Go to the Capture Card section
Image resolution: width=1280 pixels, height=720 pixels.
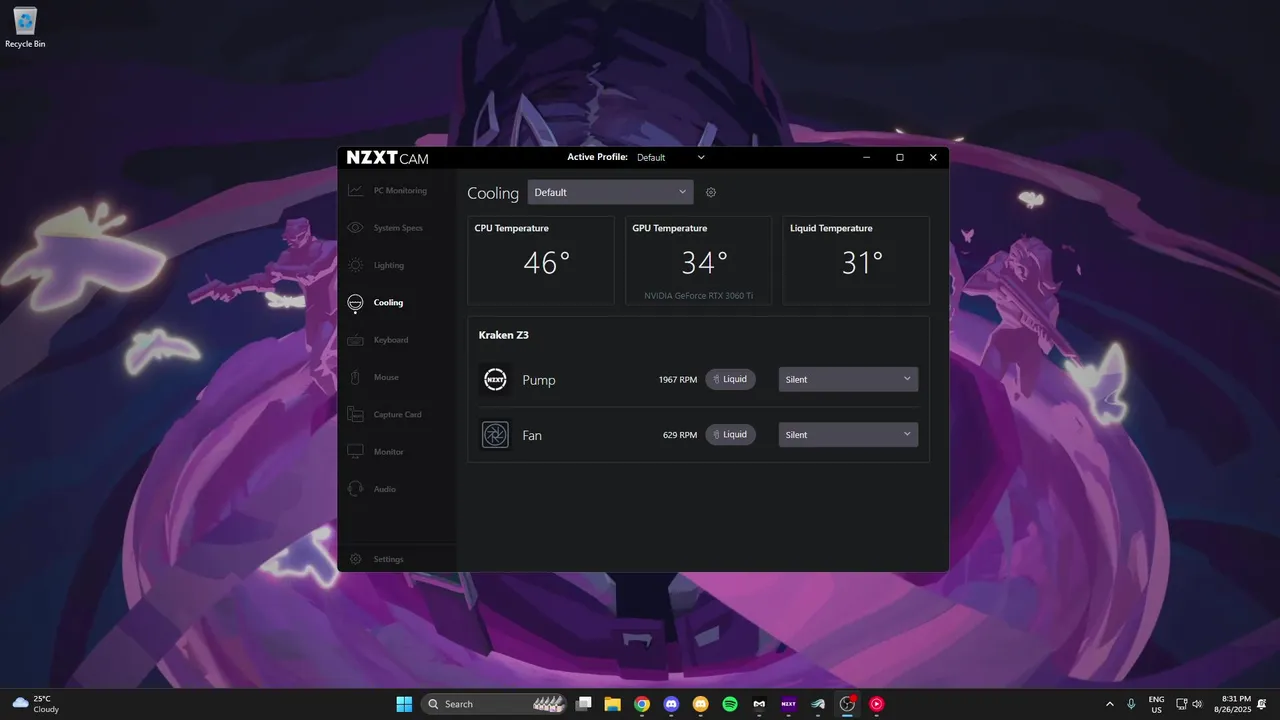[397, 415]
